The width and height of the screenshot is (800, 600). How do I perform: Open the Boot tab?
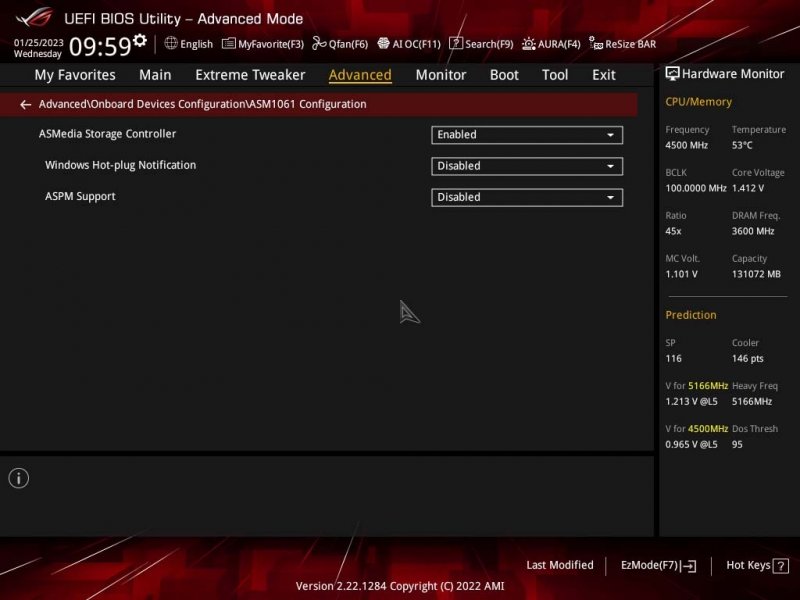pyautogui.click(x=504, y=75)
